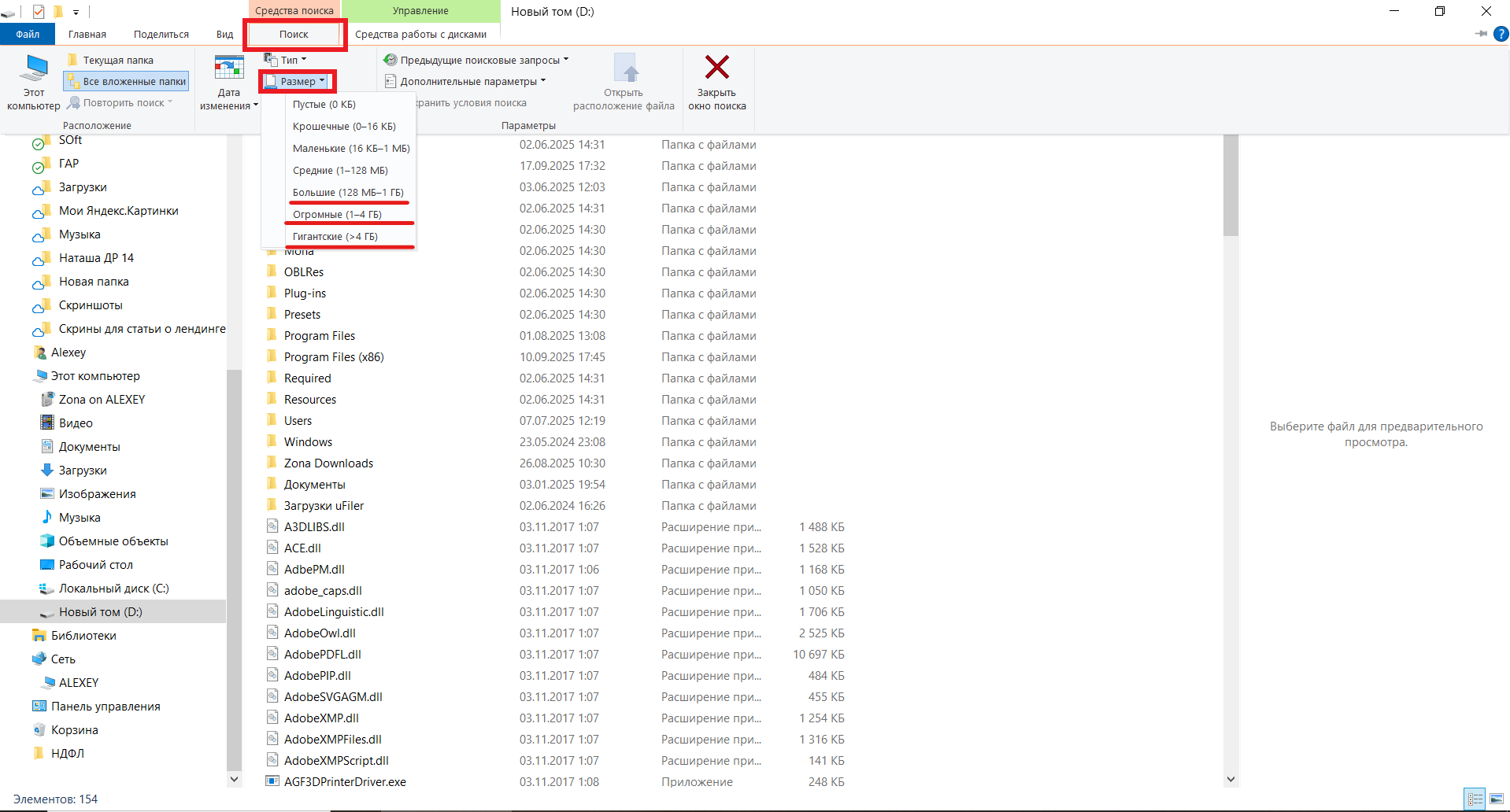Viewport: 1510px width, 812px height.
Task: Click the help question mark icon
Action: [1501, 34]
